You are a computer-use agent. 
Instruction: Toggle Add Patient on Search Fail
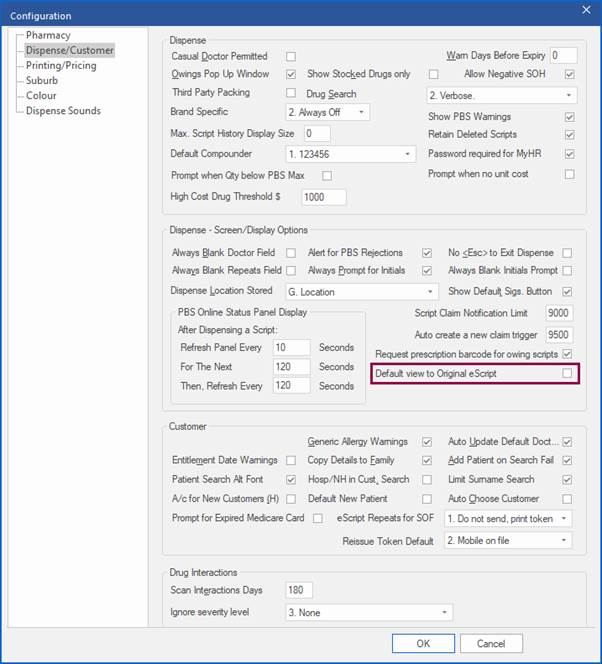567,460
